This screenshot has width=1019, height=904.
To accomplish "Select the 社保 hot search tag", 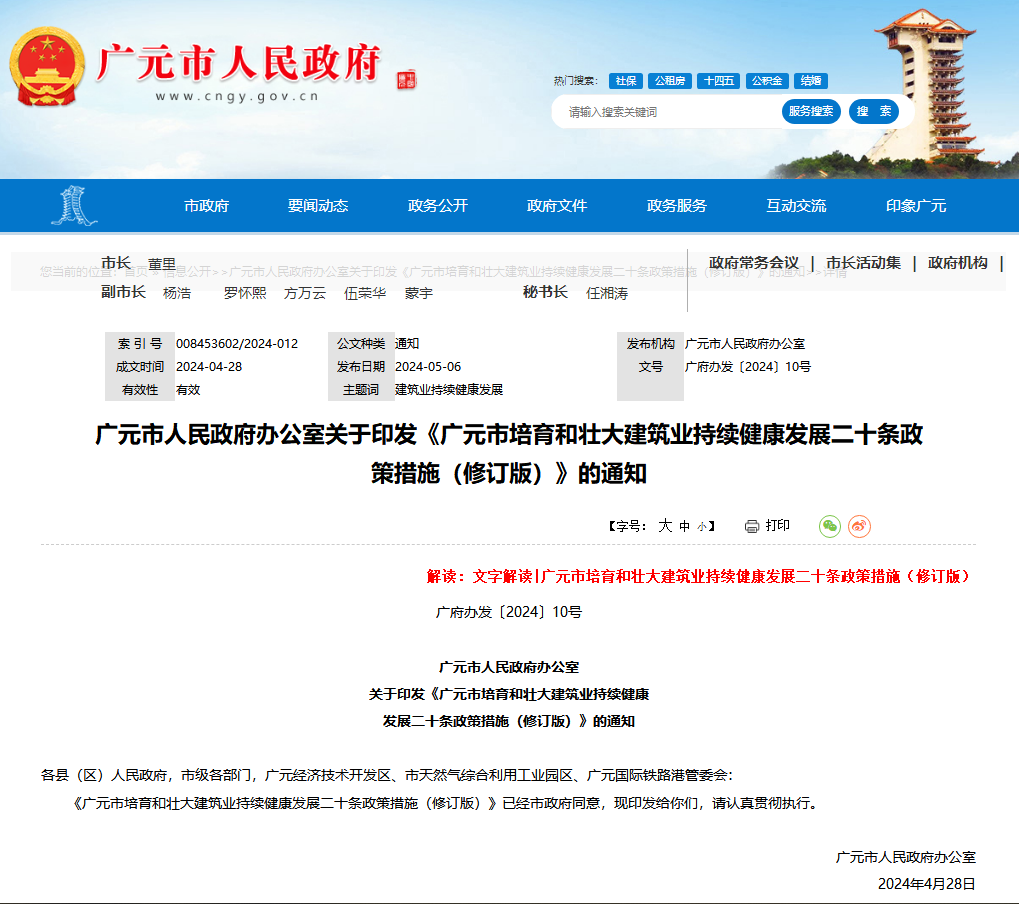I will 626,81.
